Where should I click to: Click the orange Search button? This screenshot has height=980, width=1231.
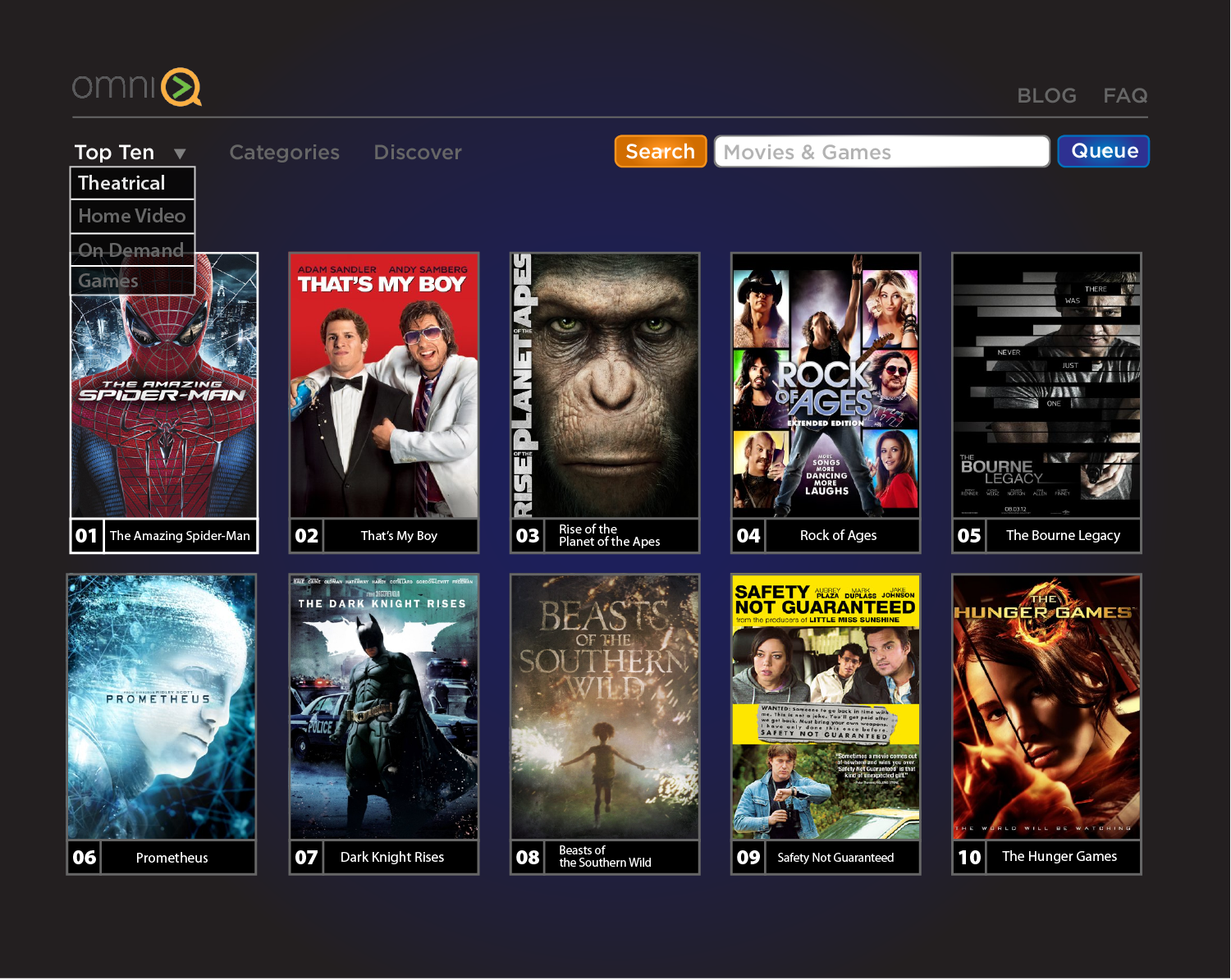[x=661, y=151]
